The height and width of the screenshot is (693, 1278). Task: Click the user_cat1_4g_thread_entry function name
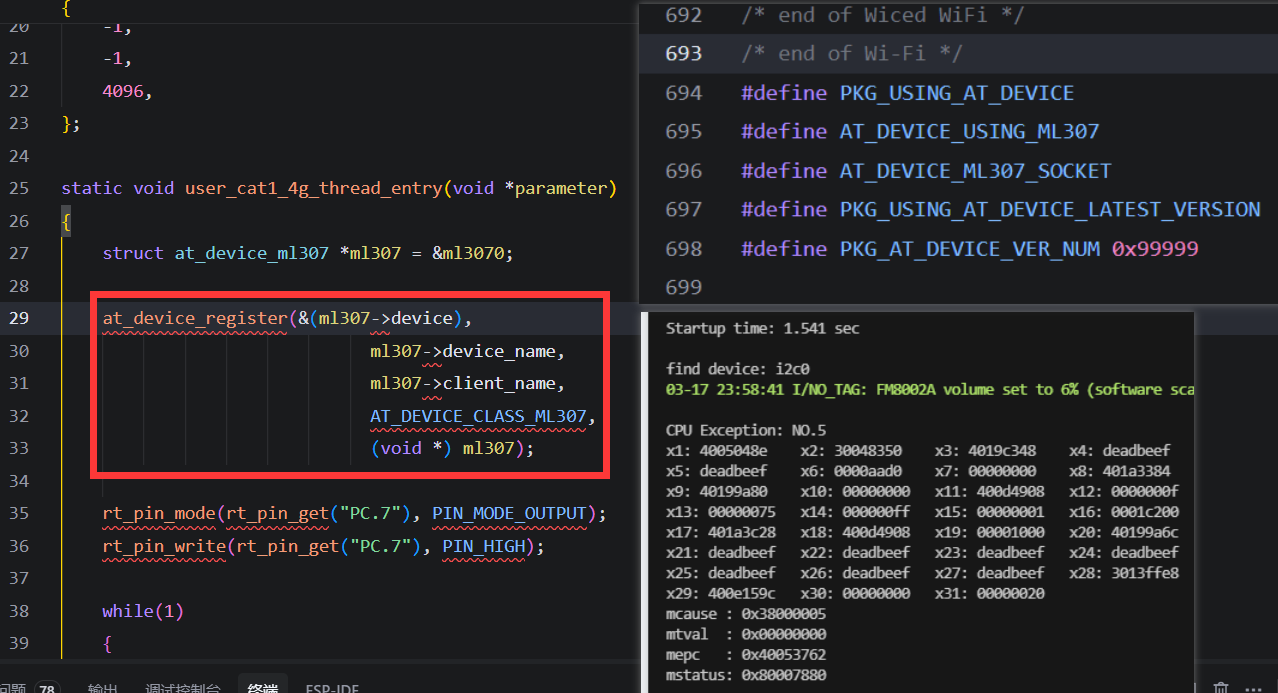point(312,188)
